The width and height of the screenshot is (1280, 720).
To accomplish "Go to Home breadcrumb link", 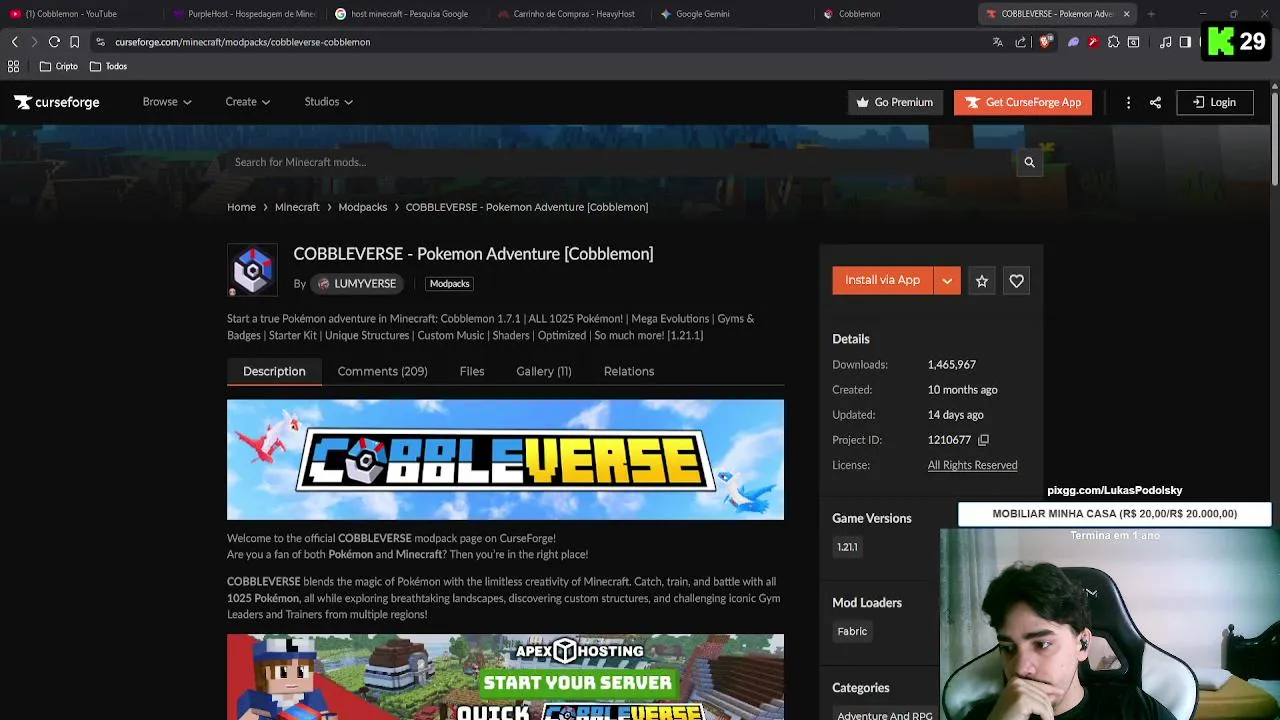I will (x=241, y=207).
